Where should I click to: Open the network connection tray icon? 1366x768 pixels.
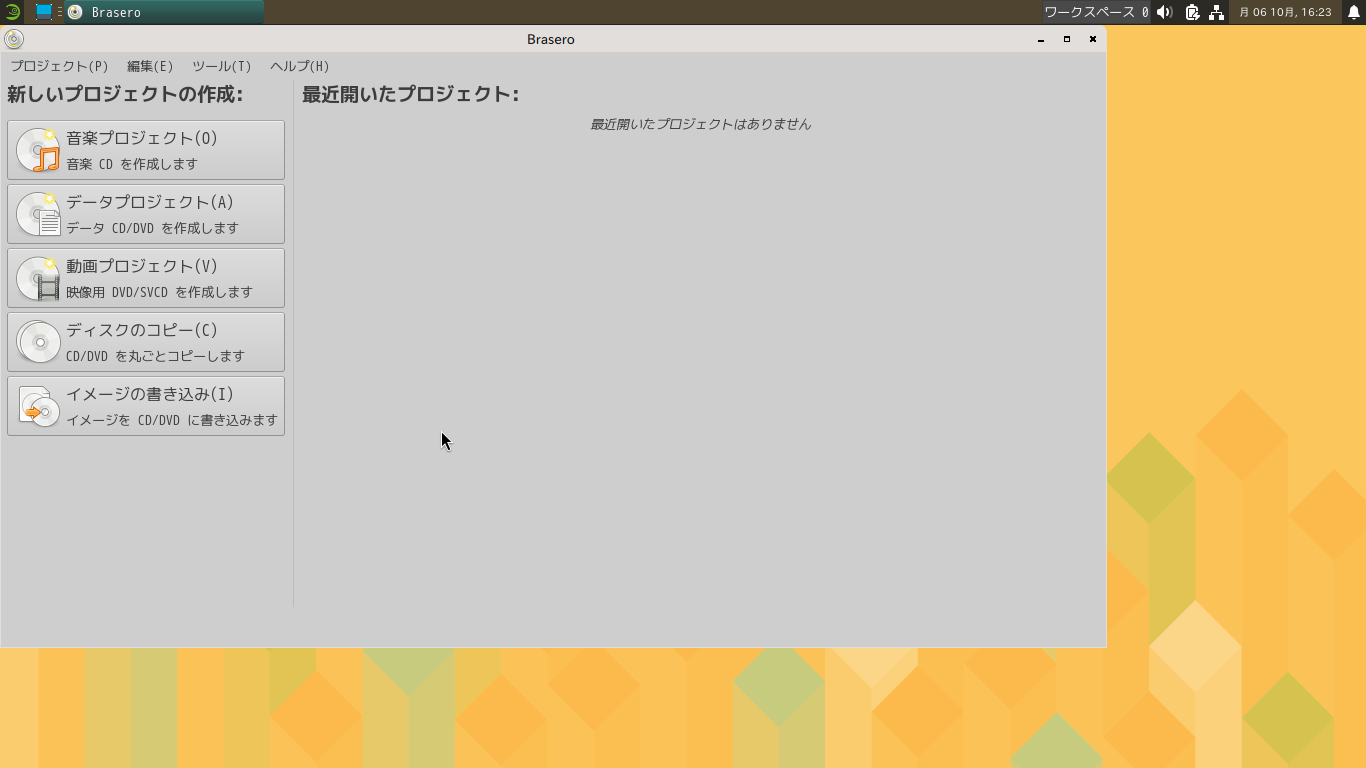(x=1216, y=12)
